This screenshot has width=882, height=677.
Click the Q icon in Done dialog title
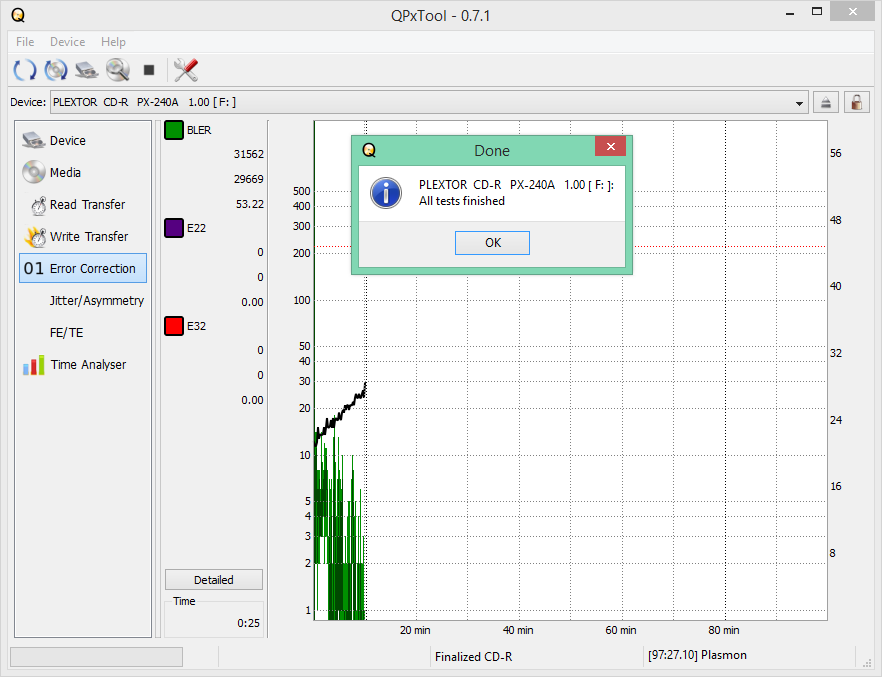click(x=369, y=150)
